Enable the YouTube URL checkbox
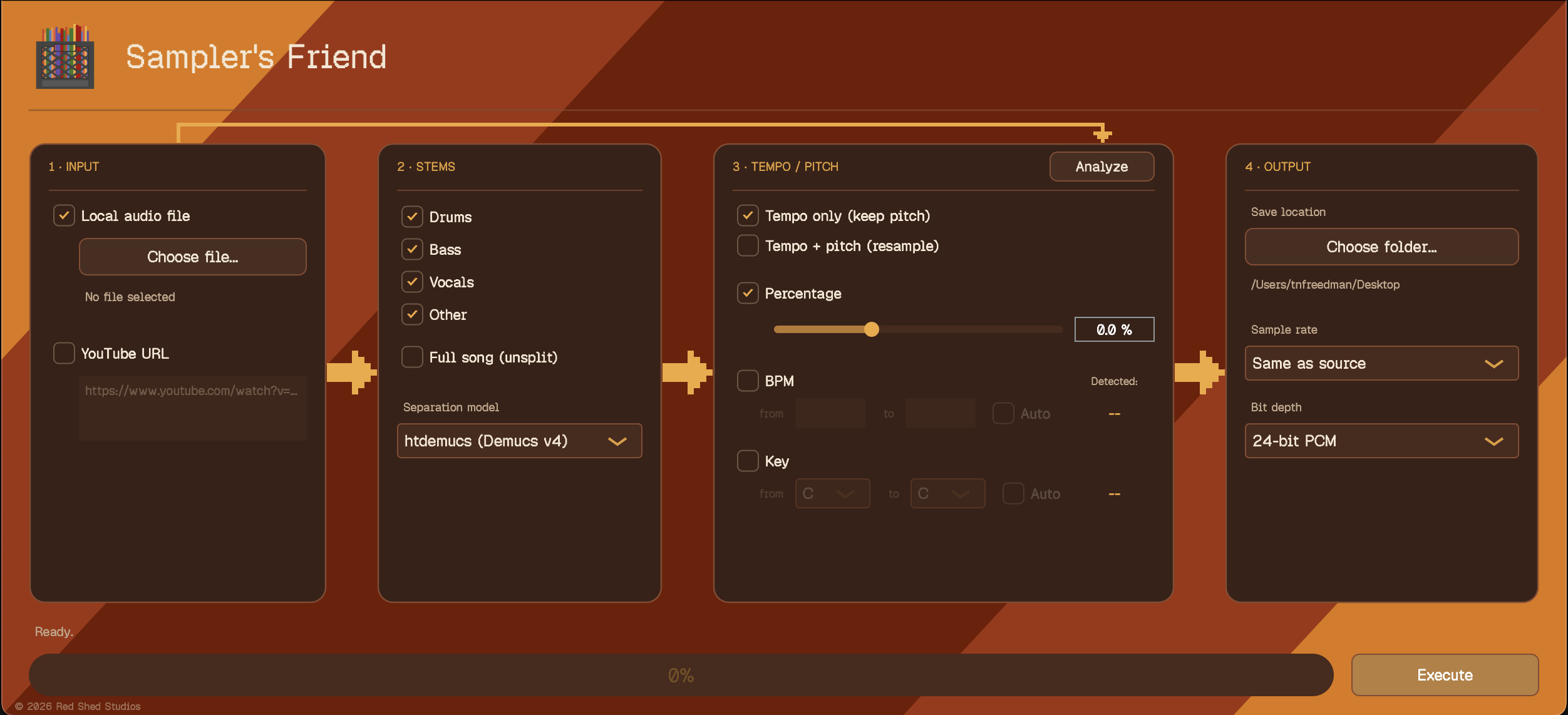The height and width of the screenshot is (715, 1568). [64, 353]
